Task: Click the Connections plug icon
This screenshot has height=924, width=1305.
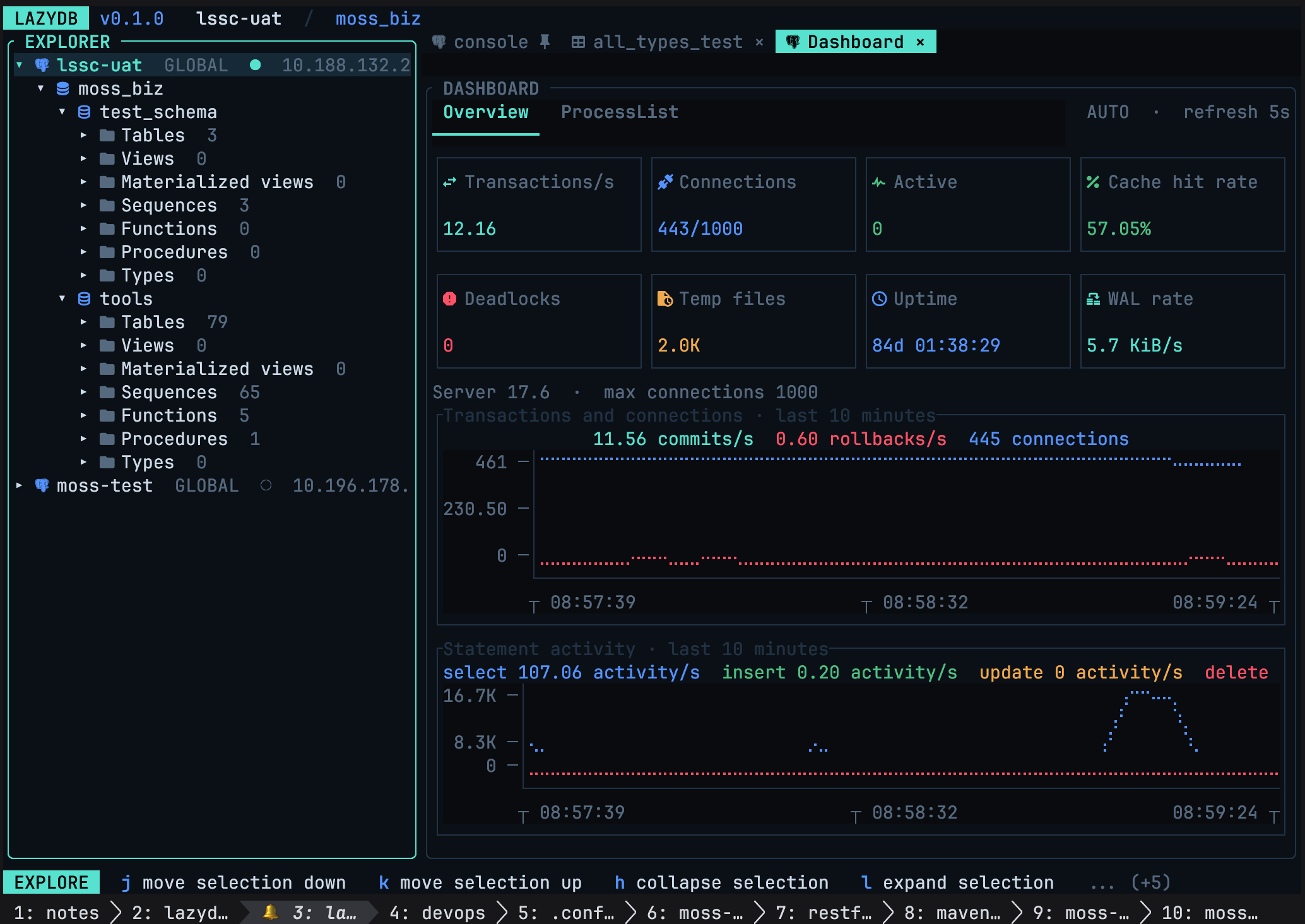Action: pos(664,182)
